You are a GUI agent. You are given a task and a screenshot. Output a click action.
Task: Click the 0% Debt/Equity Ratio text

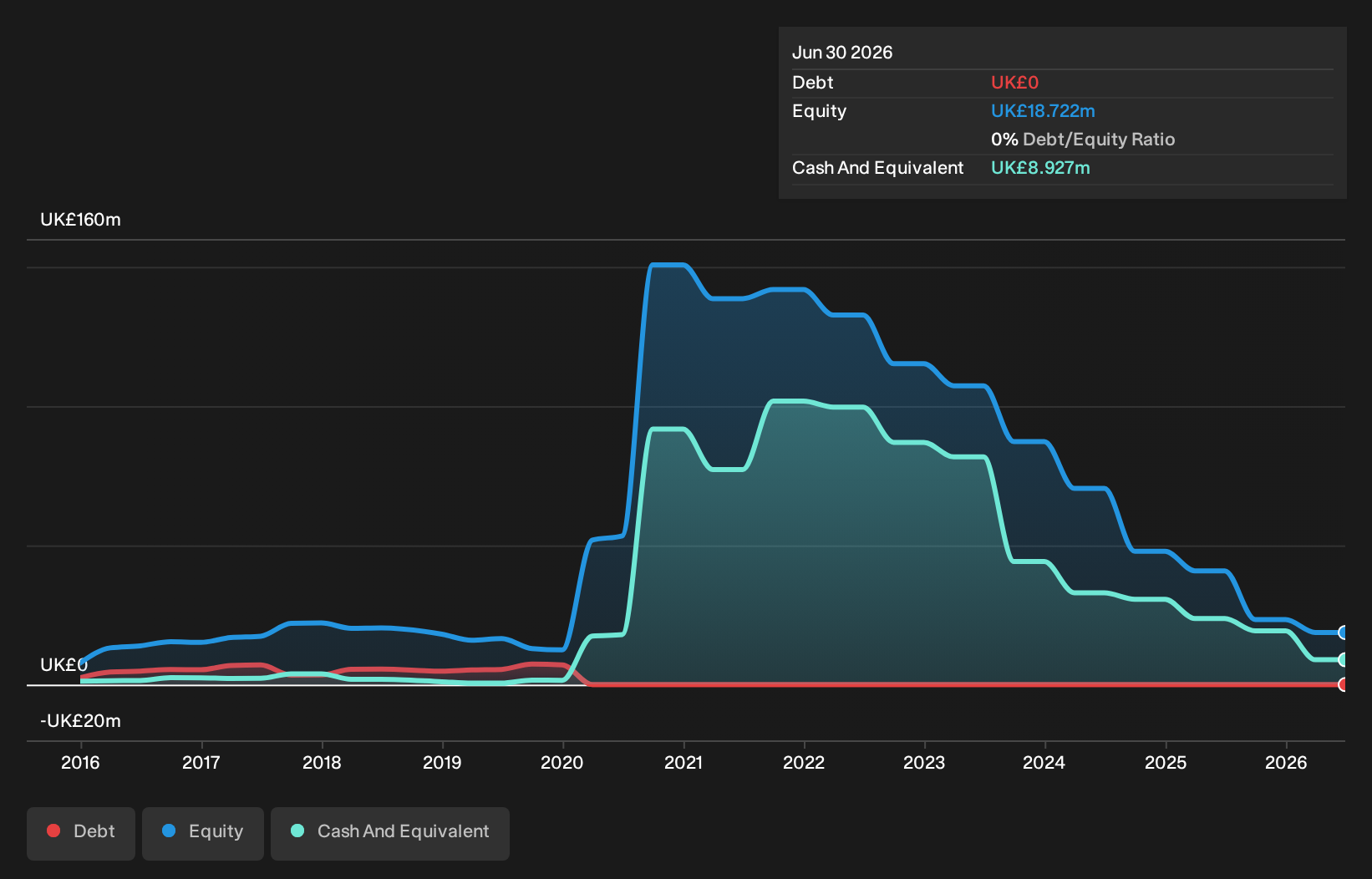(x=1083, y=140)
